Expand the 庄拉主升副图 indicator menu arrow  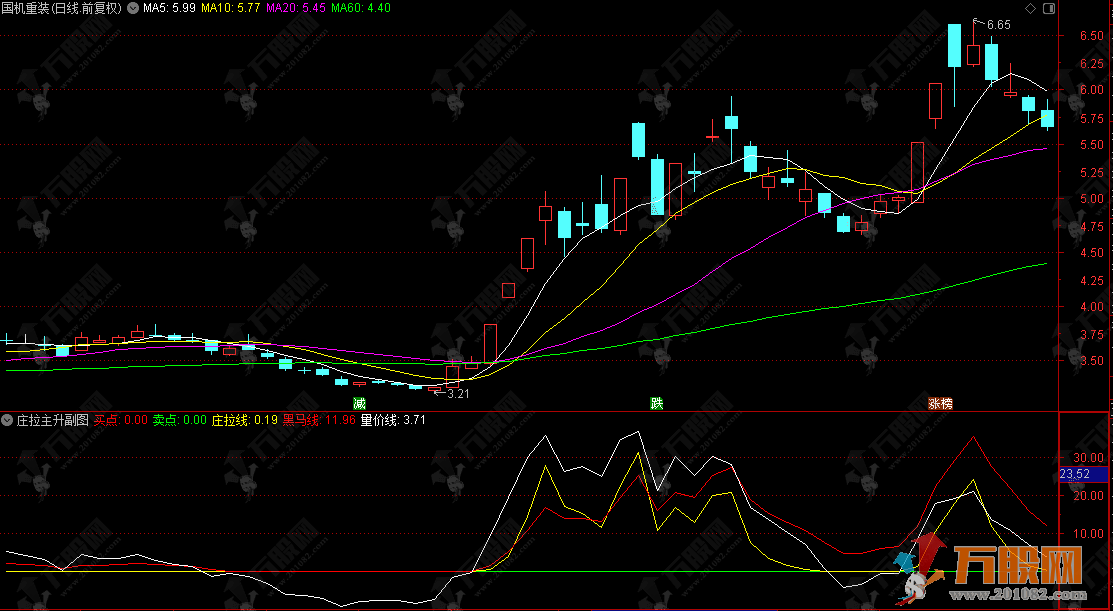point(8,420)
